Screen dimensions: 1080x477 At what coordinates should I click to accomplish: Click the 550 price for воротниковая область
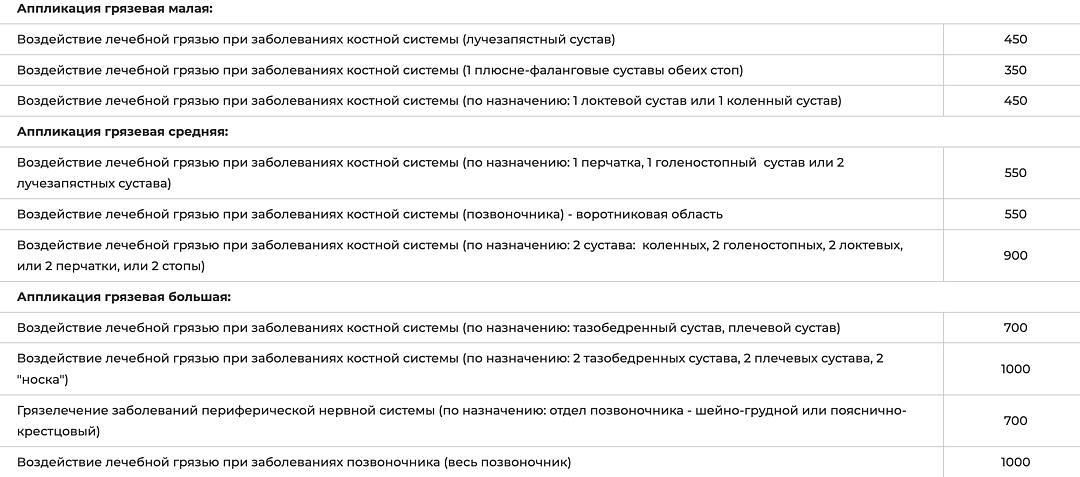1015,214
